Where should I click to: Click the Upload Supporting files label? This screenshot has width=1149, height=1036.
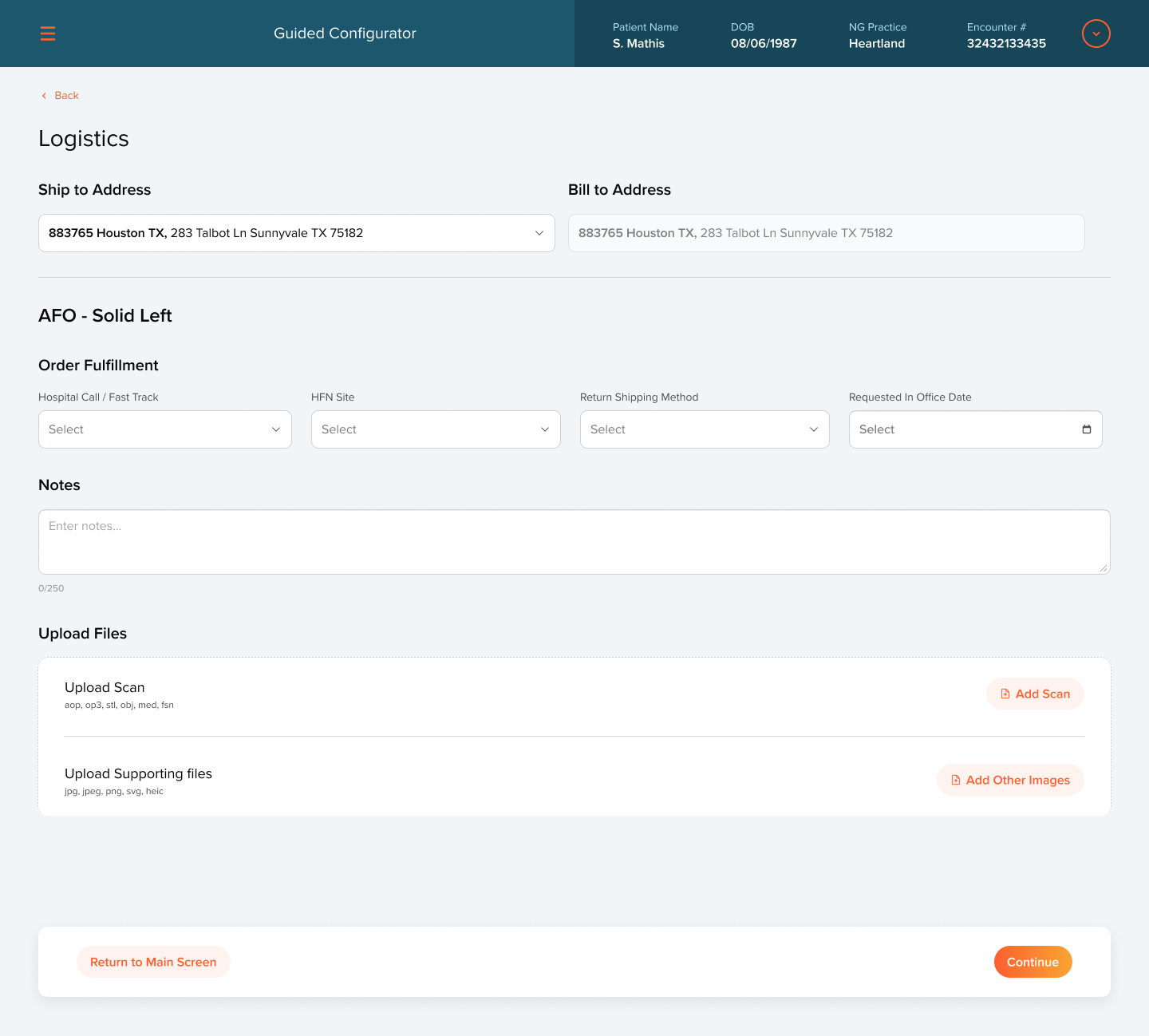coord(138,773)
